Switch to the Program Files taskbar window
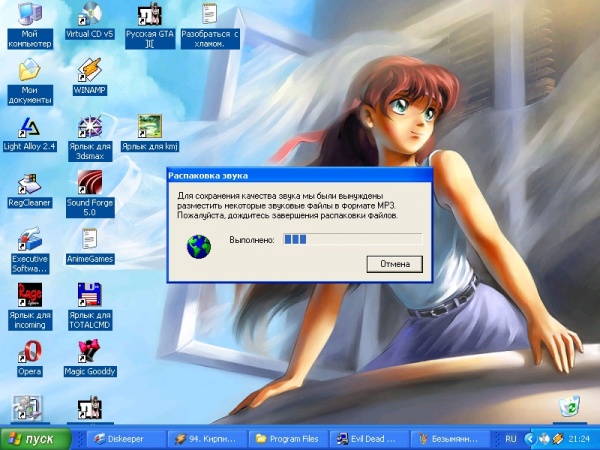Viewport: 600px width, 450px height. (288, 439)
